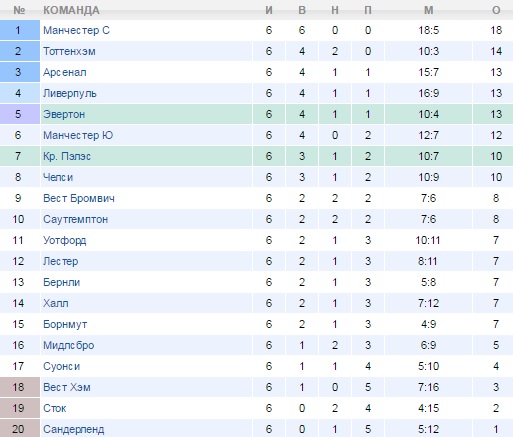Click the Сток team name
The image size is (513, 437).
point(55,408)
